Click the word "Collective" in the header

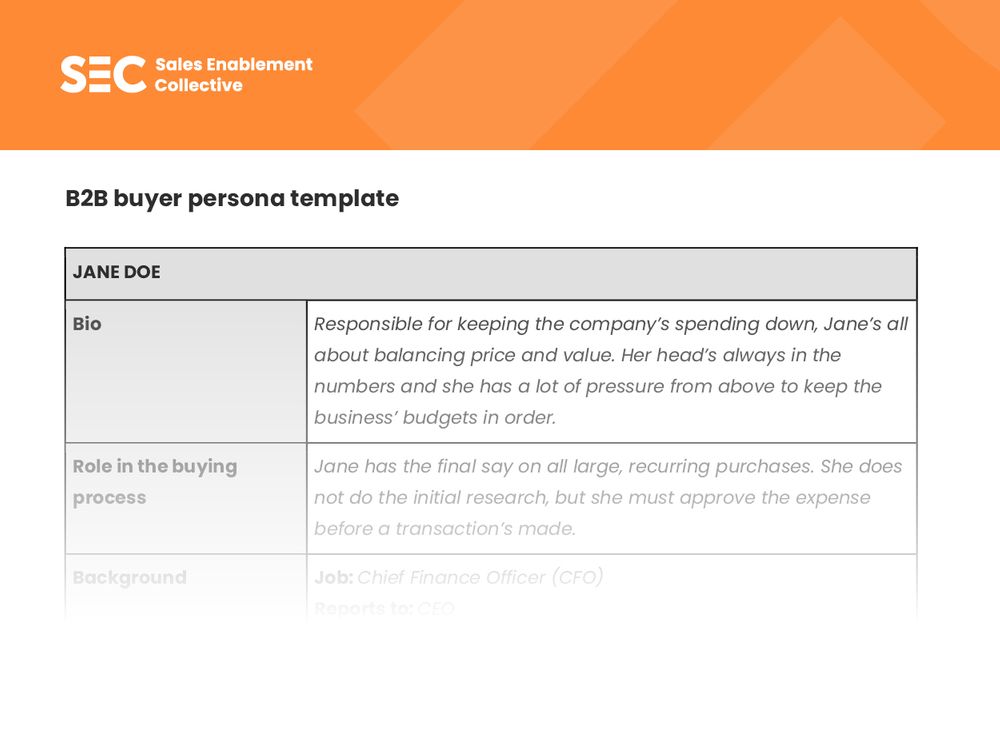click(x=198, y=86)
